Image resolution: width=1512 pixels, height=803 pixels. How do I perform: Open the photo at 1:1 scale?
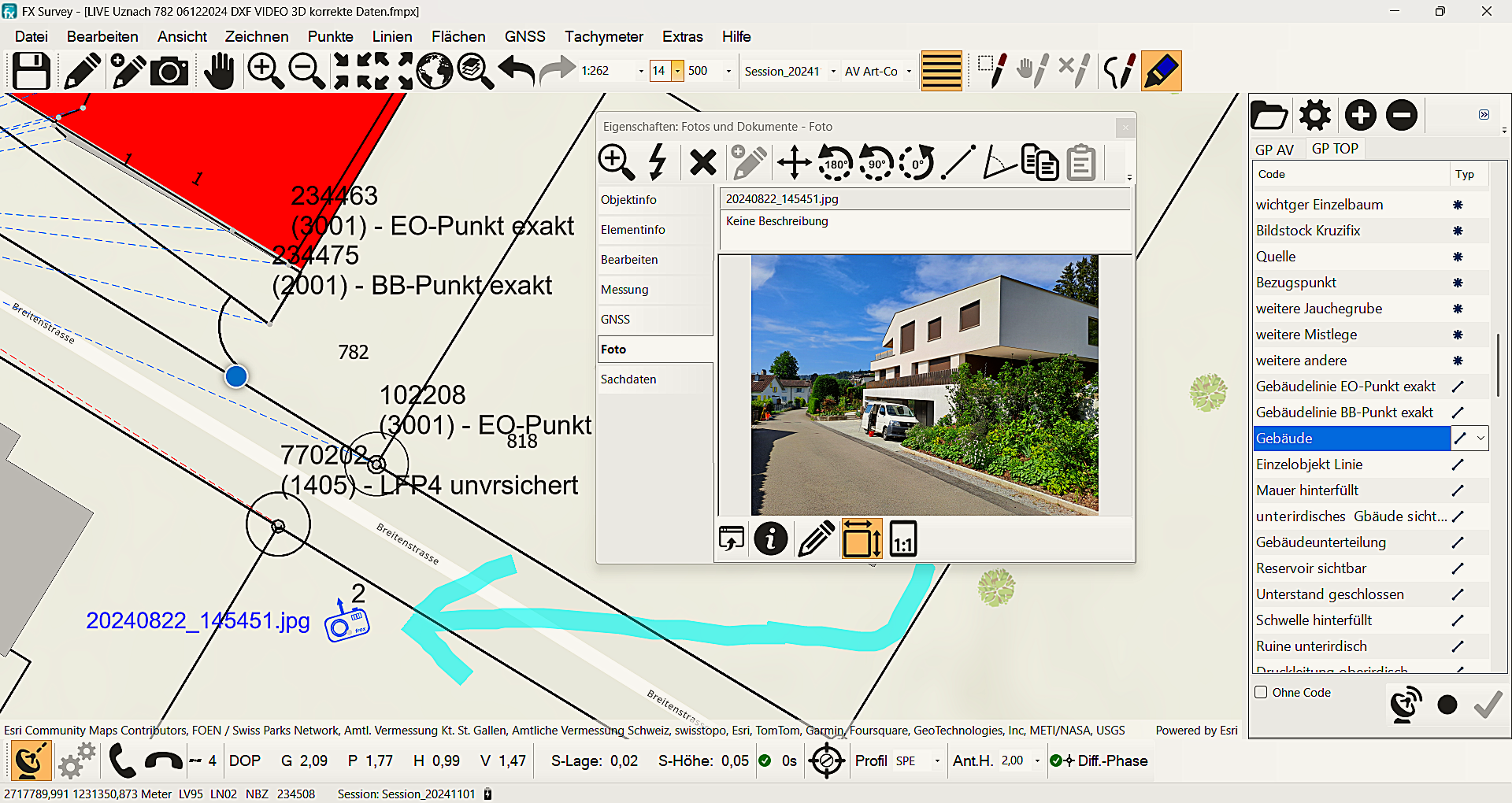[902, 538]
